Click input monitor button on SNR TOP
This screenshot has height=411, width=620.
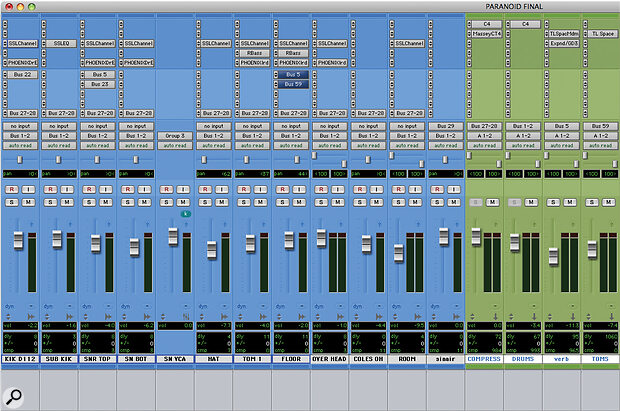click(106, 188)
